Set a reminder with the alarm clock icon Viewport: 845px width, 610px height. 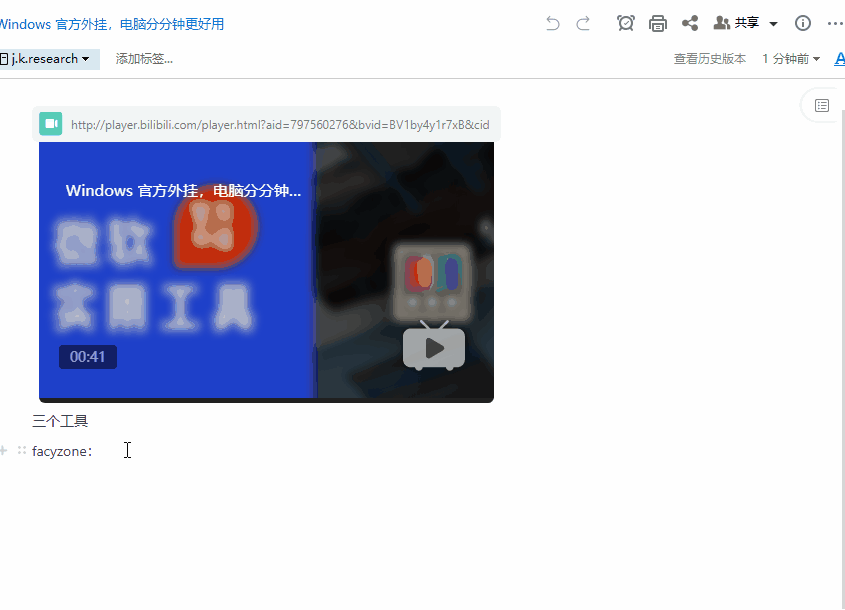pyautogui.click(x=626, y=23)
